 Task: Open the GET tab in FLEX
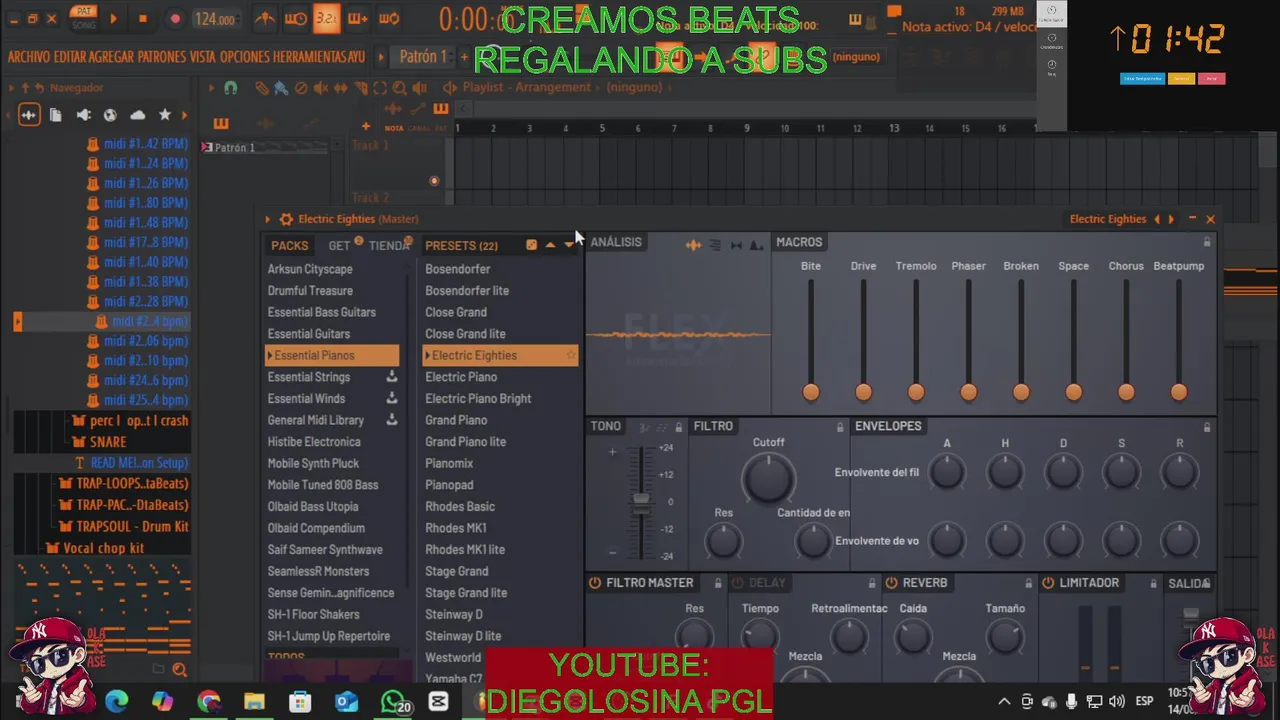pyautogui.click(x=339, y=245)
